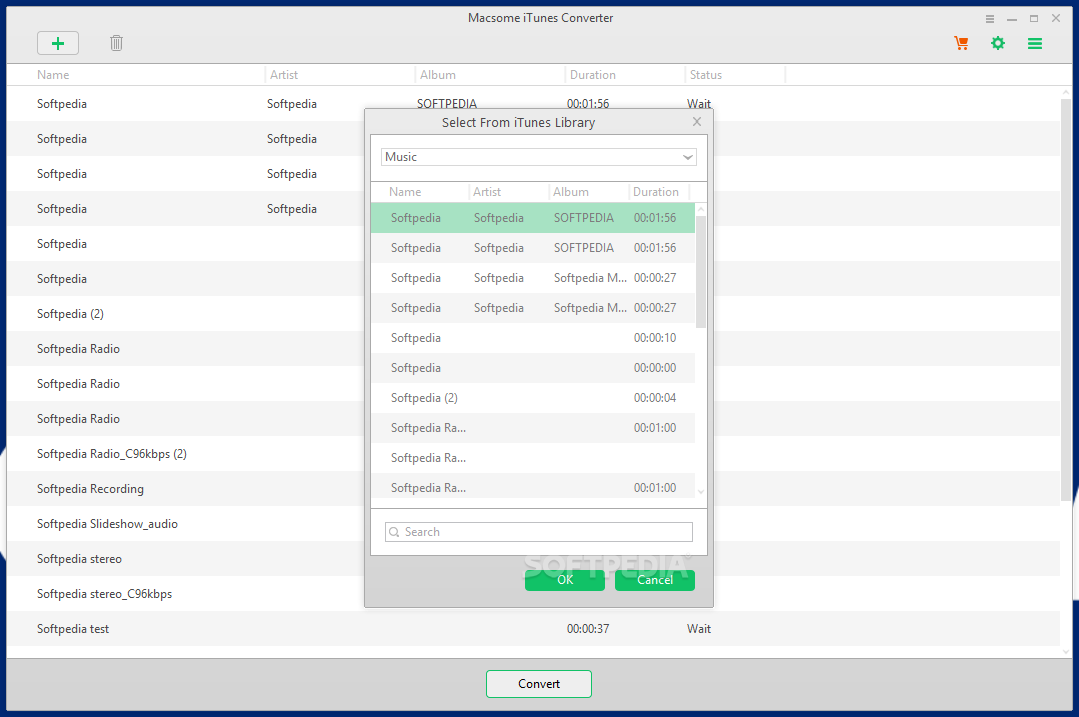The image size is (1079, 717).
Task: Click the trash delete icon
Action: (116, 43)
